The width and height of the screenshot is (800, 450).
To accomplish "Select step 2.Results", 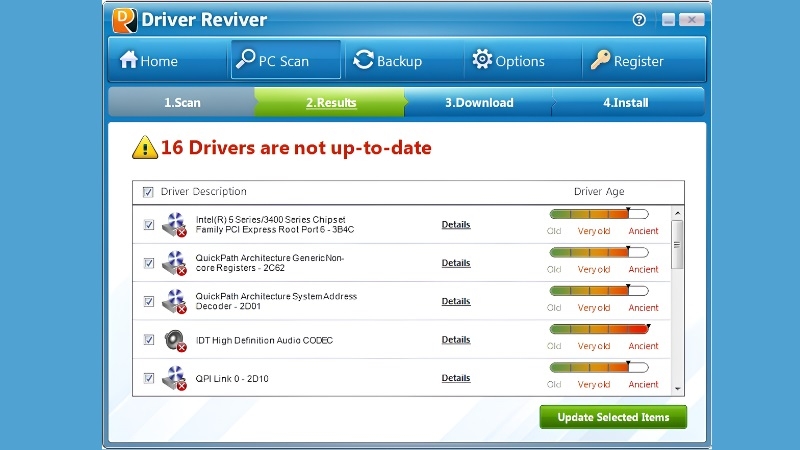I will pyautogui.click(x=331, y=103).
